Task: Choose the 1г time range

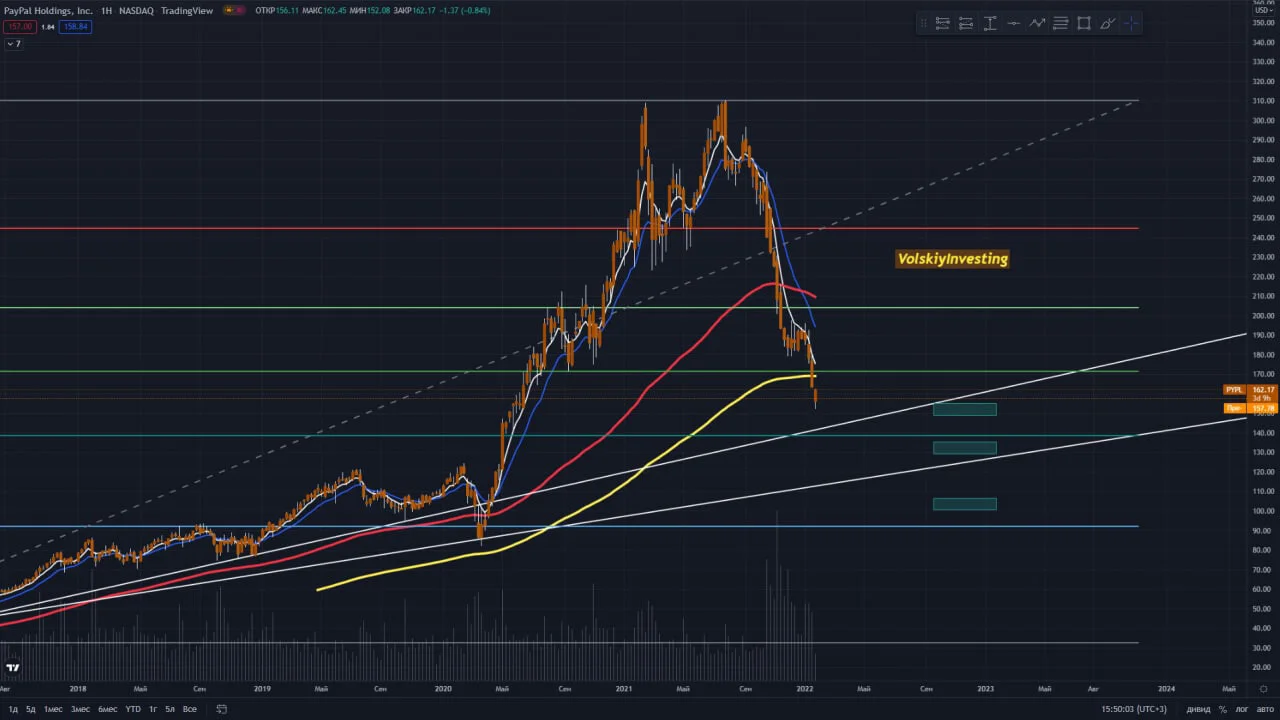Action: (x=153, y=709)
